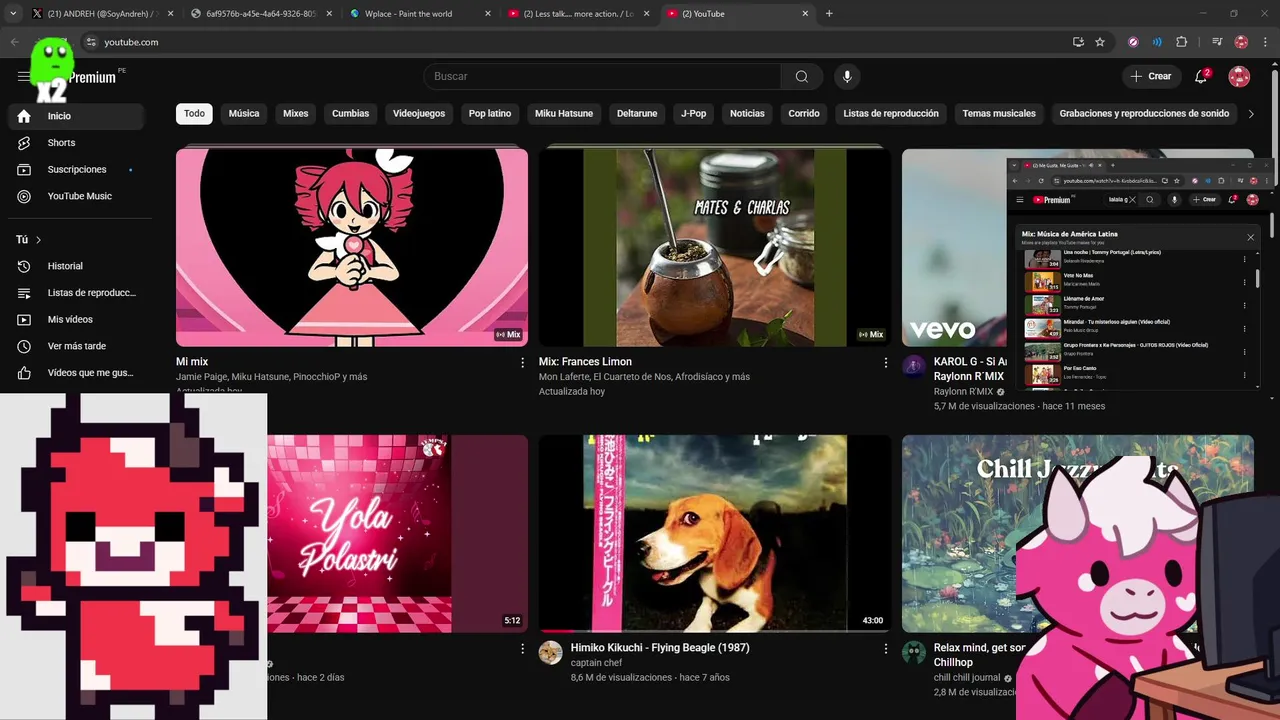Viewport: 1280px width, 720px height.
Task: Open the captain chef channel avatar
Action: coord(551,653)
